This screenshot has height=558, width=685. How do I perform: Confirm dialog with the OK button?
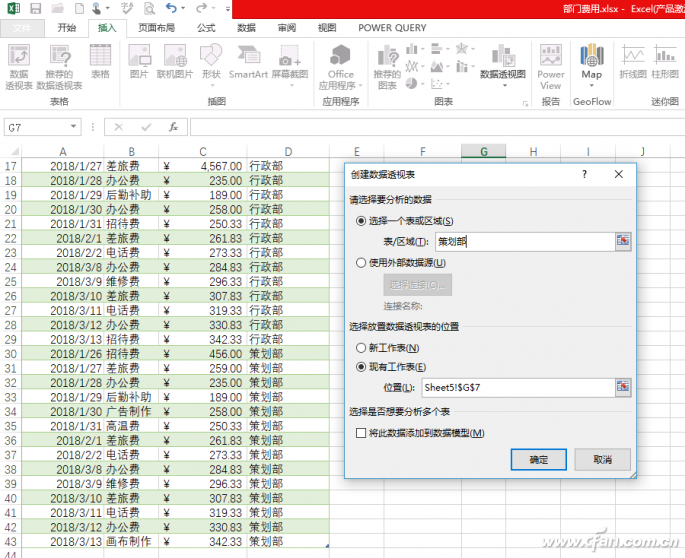[x=538, y=459]
